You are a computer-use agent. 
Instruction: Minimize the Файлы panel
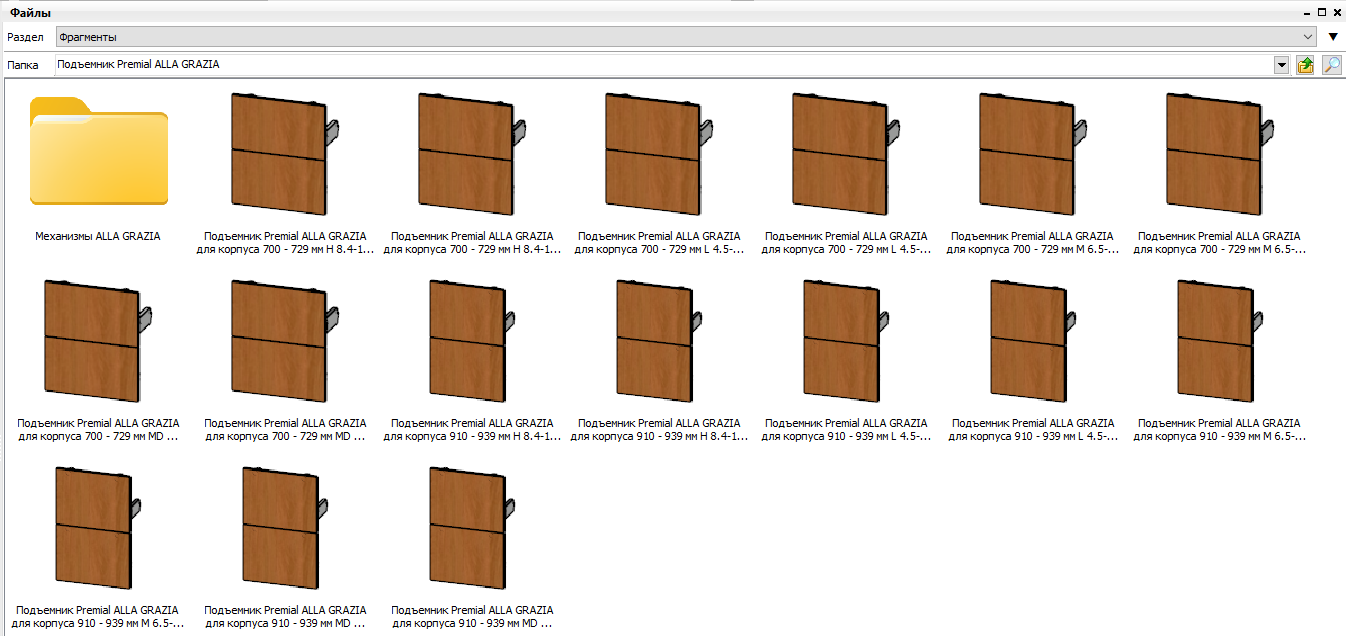point(1307,13)
